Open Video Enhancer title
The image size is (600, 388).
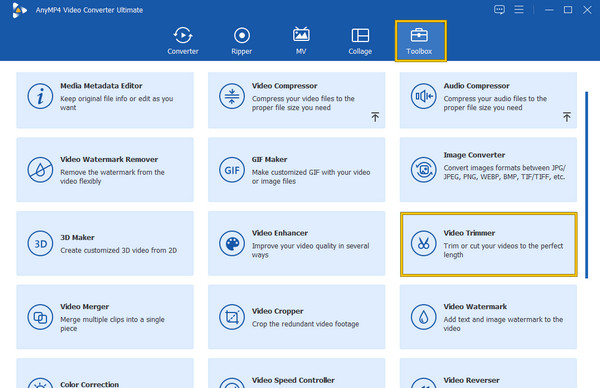click(280, 233)
